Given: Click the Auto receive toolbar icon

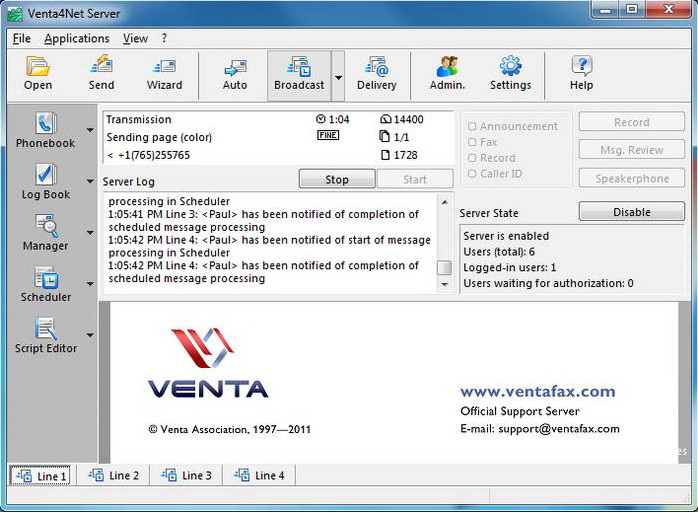Looking at the screenshot, I should click(x=235, y=68).
